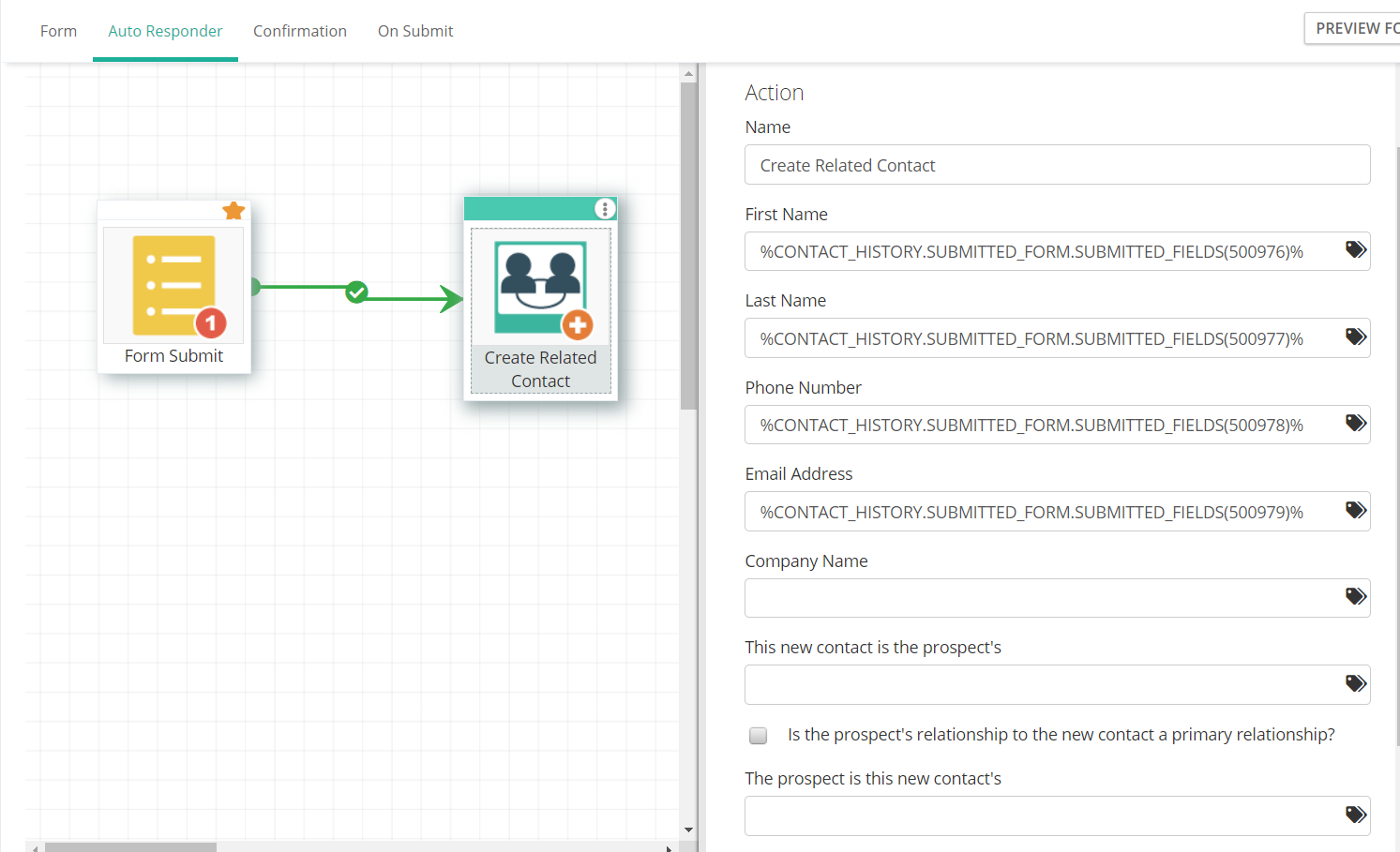The height and width of the screenshot is (852, 1400).
Task: Click the canvas scroll up arrow
Action: click(688, 73)
